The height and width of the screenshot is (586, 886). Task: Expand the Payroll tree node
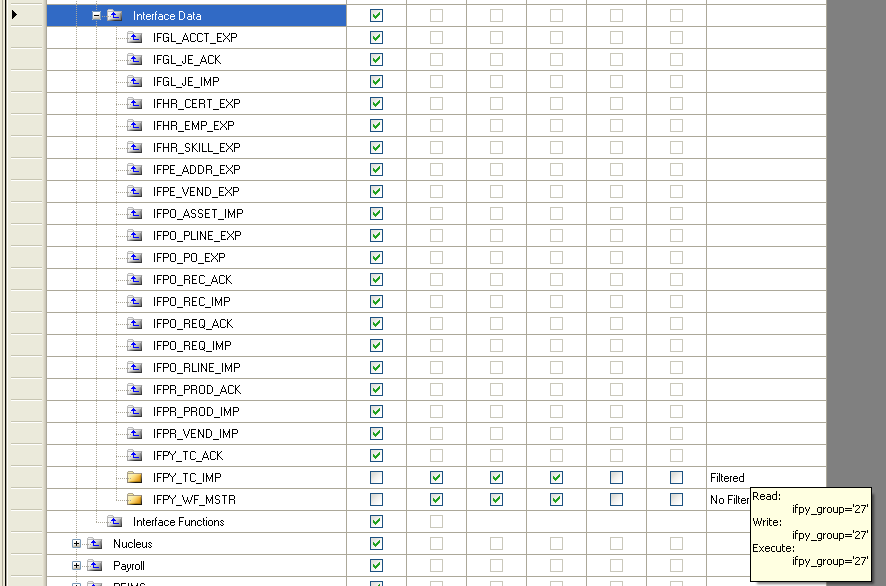point(77,565)
